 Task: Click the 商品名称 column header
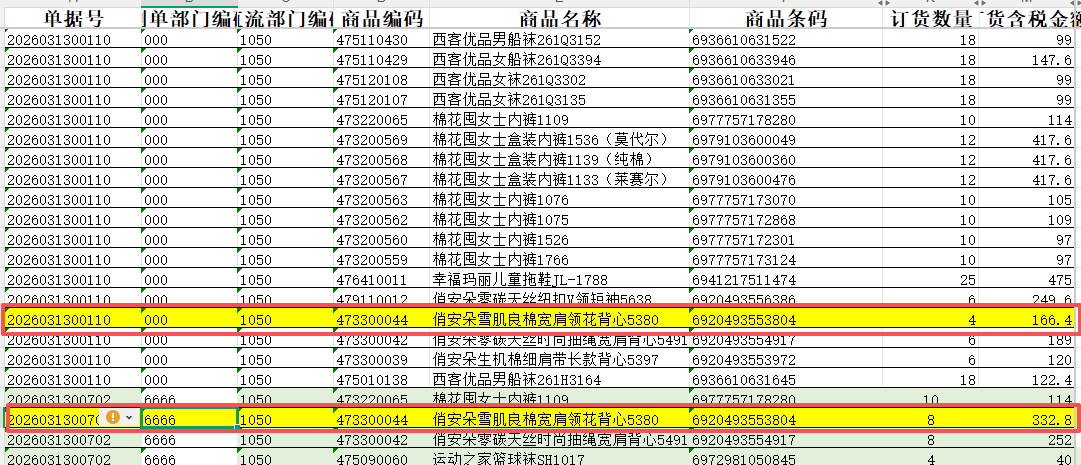(560, 19)
